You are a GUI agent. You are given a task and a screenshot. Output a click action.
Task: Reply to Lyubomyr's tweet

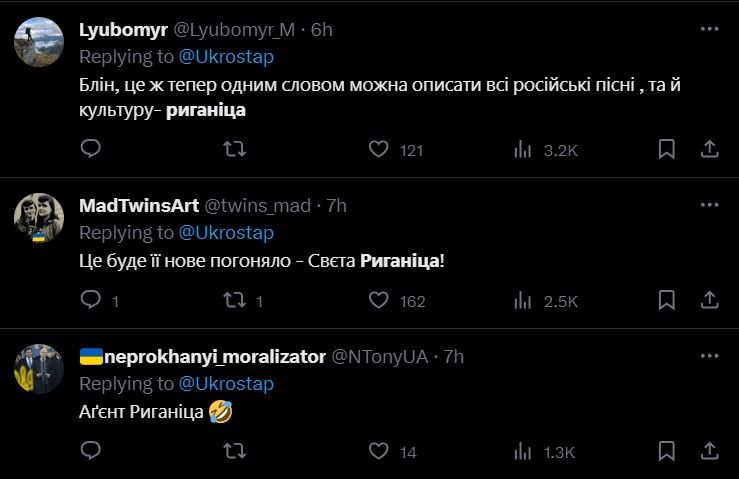coord(90,149)
